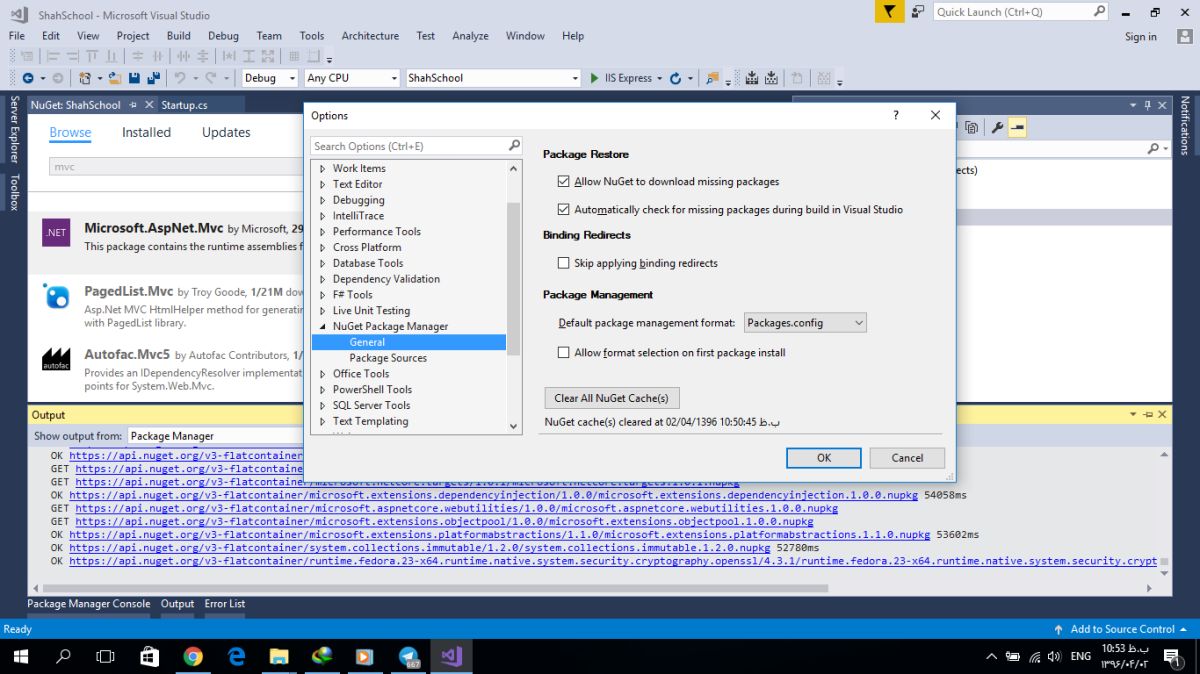Click the Visual Studio taskbar icon
Screen dimensions: 1200x674
tap(451, 656)
